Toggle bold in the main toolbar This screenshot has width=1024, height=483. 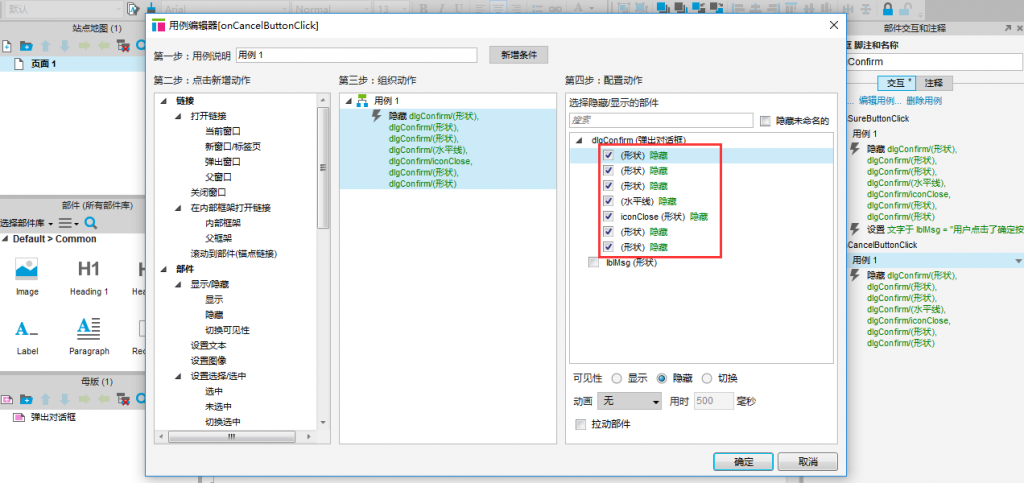[x=423, y=8]
